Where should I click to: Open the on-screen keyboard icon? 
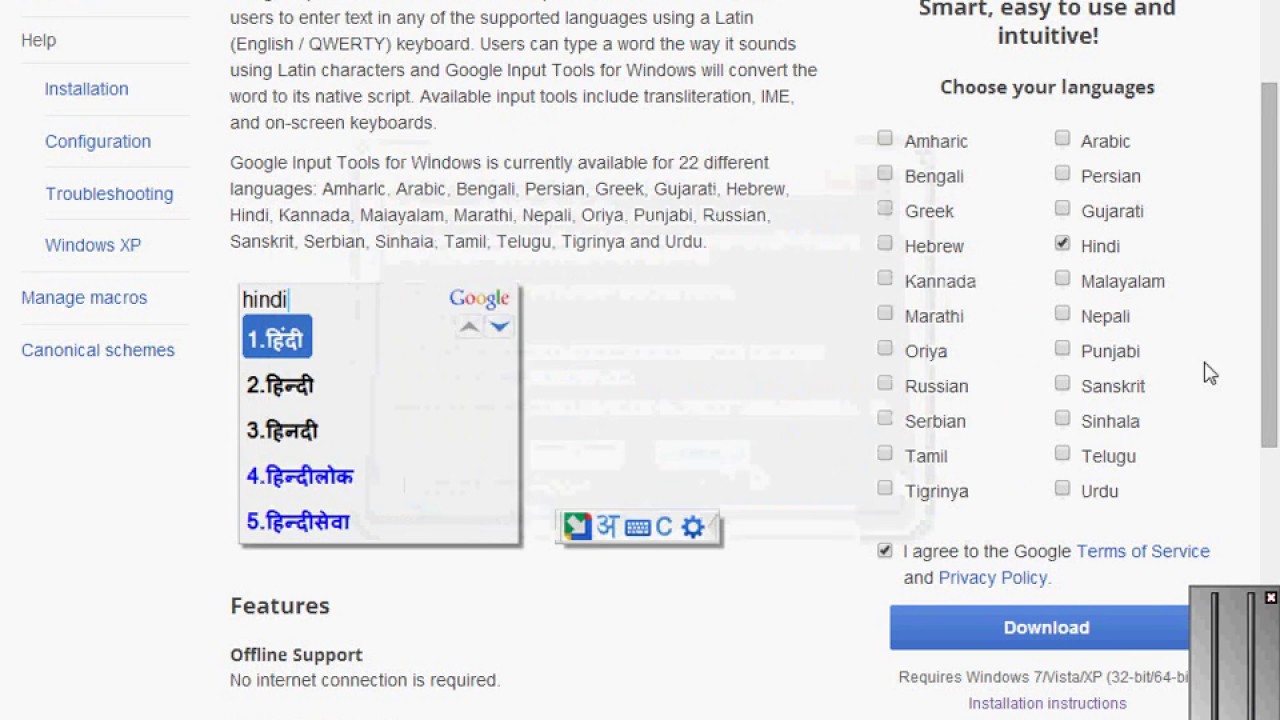[x=637, y=527]
